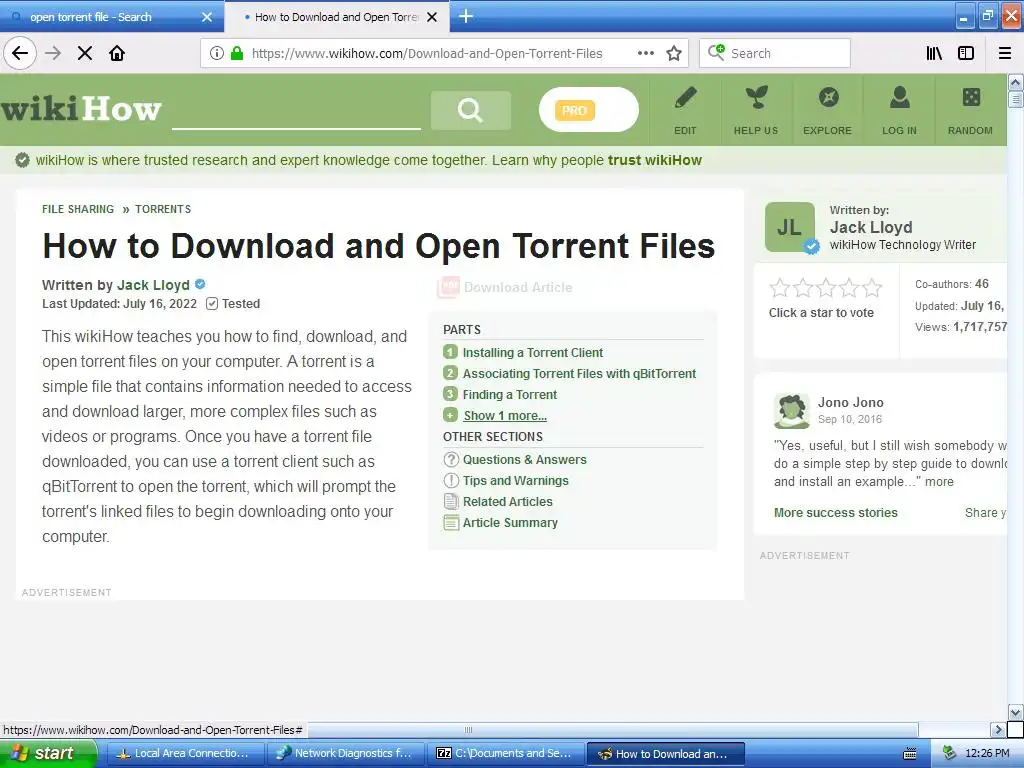Click the browser Search input box
1024x768 pixels.
775,54
